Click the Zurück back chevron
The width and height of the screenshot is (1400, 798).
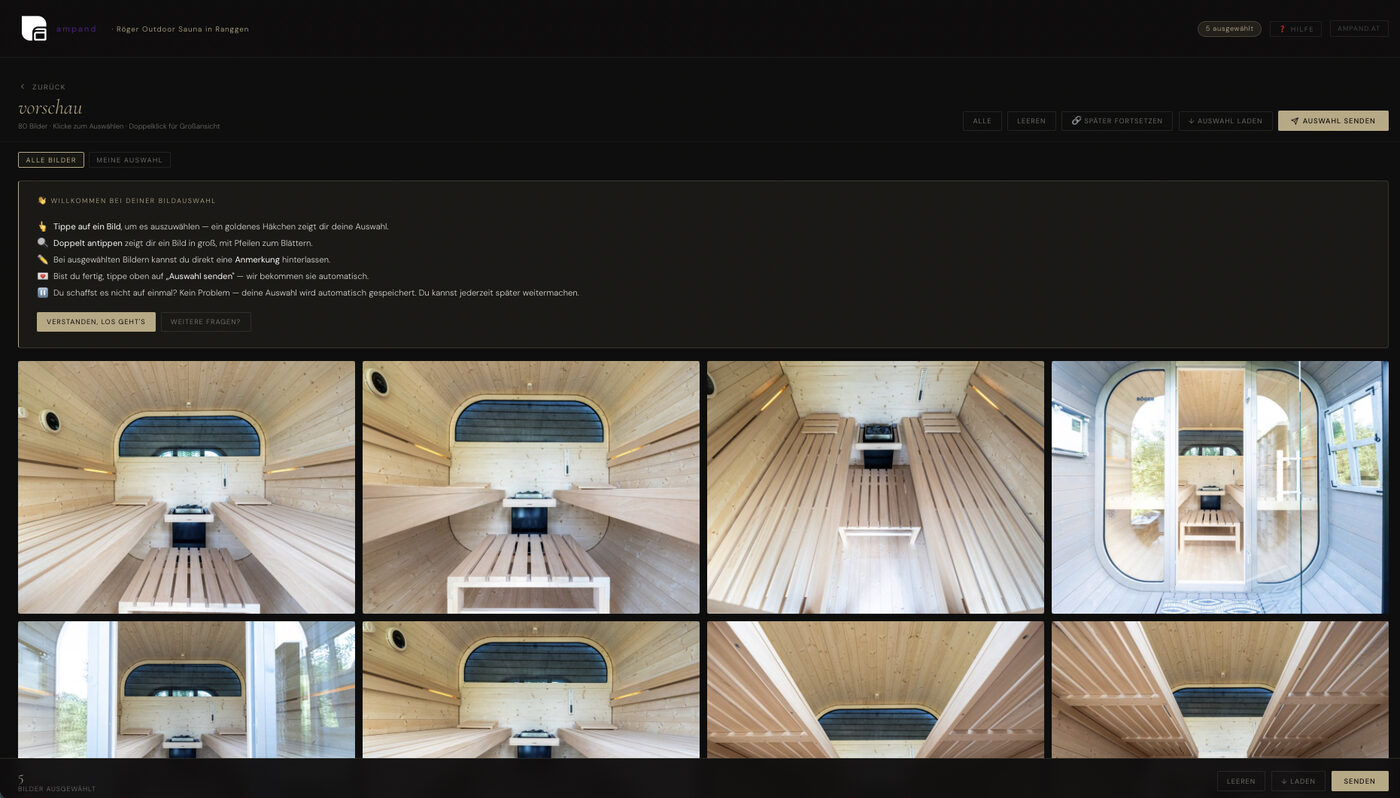[23, 87]
